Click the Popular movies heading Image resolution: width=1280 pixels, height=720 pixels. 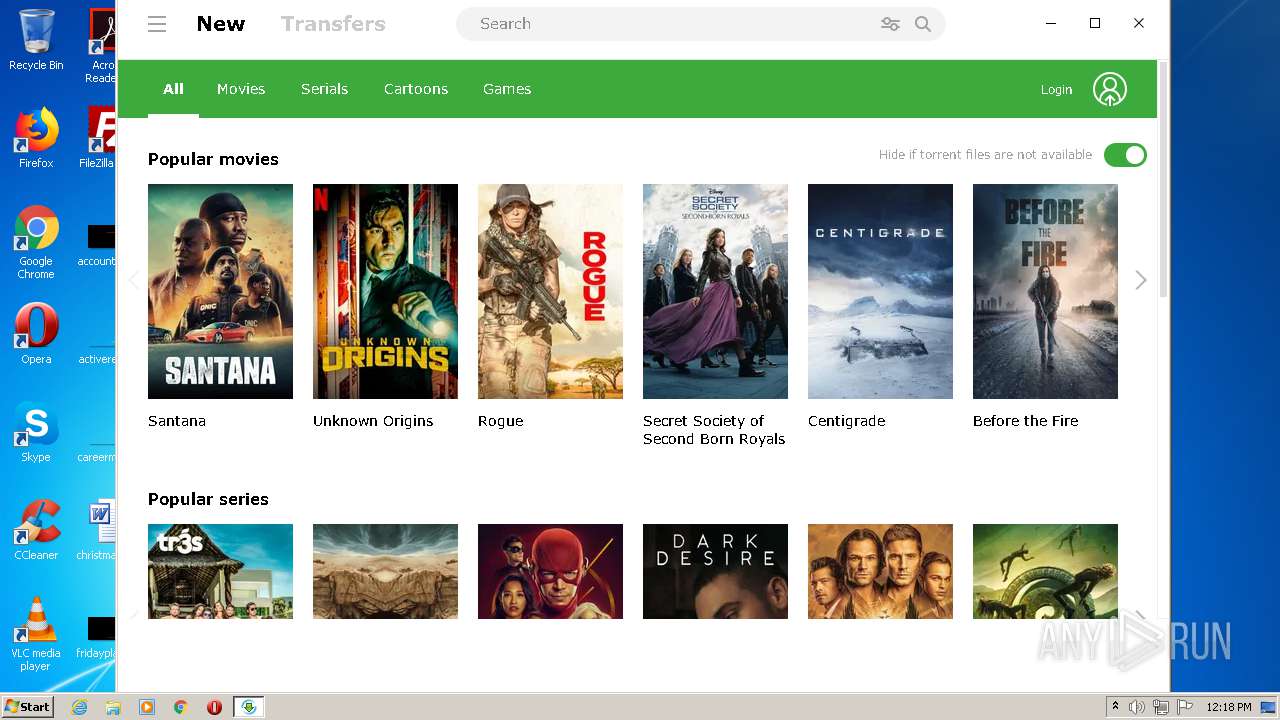213,159
